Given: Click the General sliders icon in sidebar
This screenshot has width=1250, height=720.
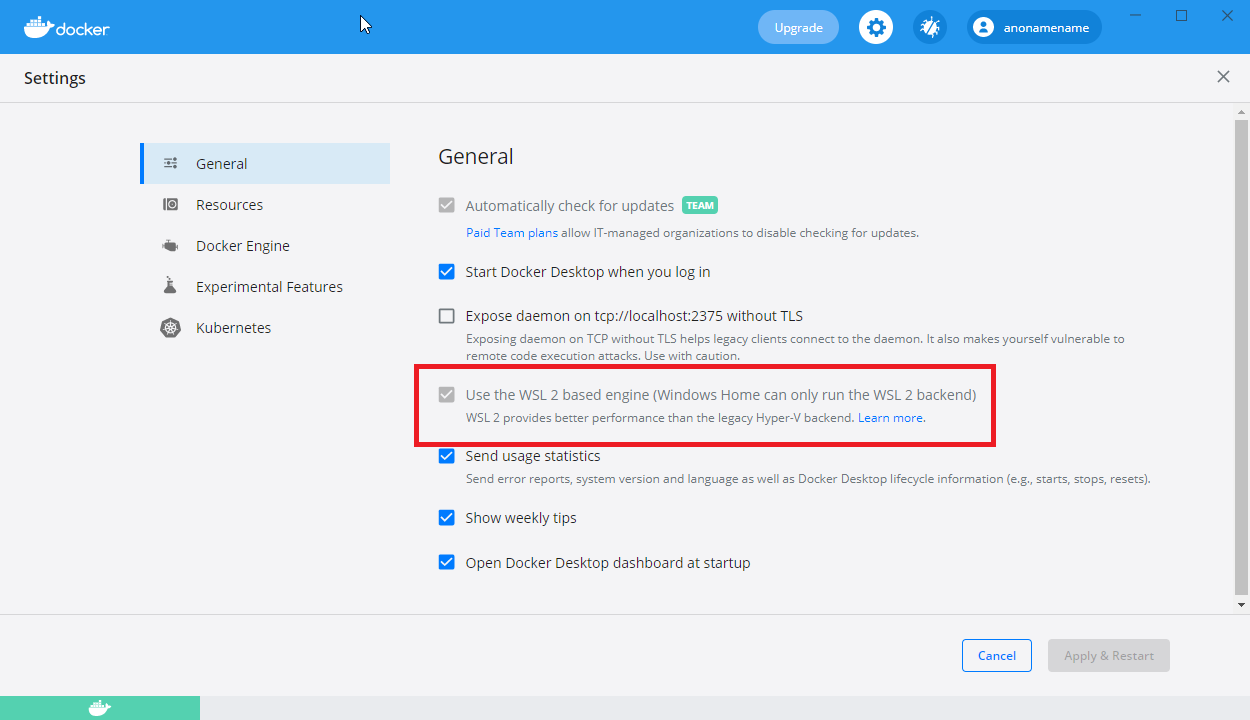Looking at the screenshot, I should tap(171, 163).
